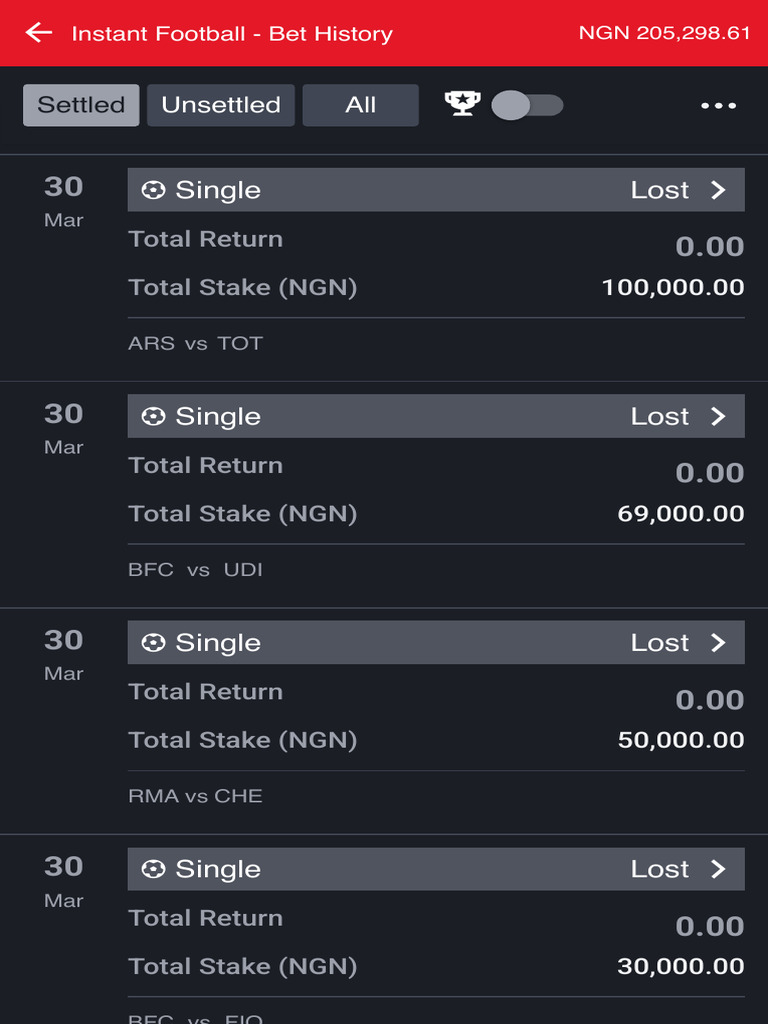Open the ARS vs TOT match text
The image size is (768, 1024).
195,343
